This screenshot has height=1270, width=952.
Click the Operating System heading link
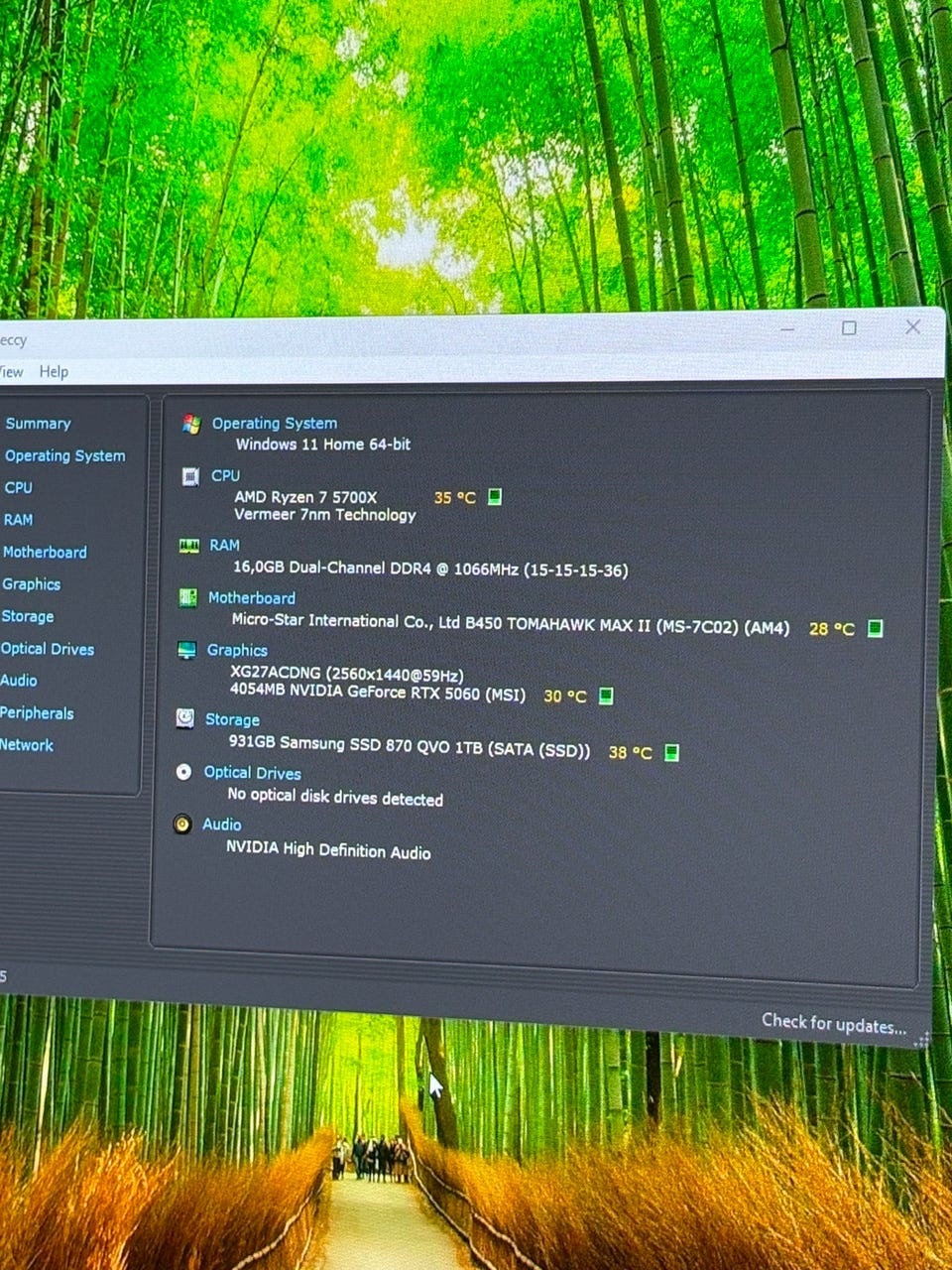point(275,423)
